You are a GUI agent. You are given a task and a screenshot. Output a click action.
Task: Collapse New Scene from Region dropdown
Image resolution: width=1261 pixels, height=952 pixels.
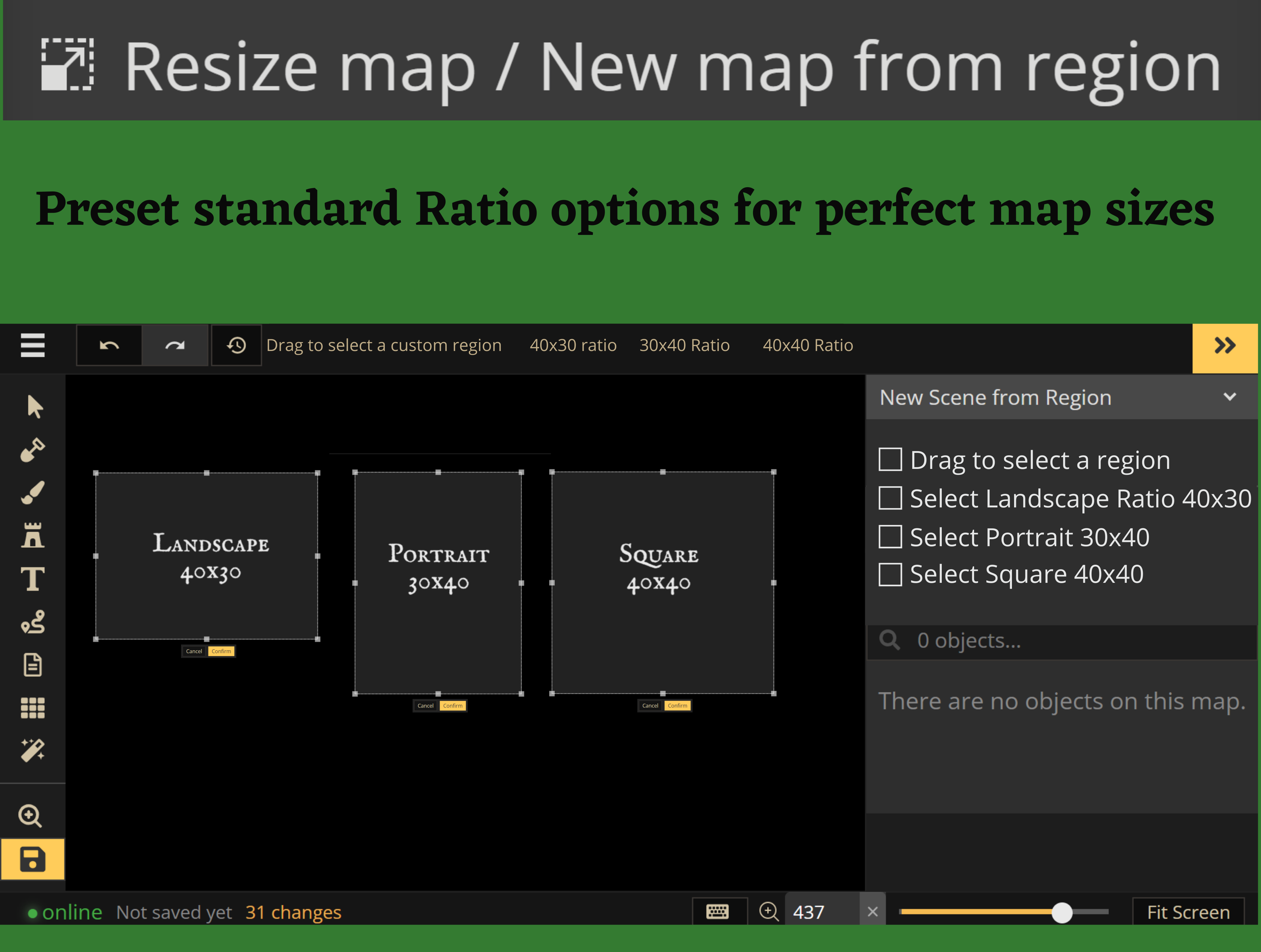tap(1230, 397)
